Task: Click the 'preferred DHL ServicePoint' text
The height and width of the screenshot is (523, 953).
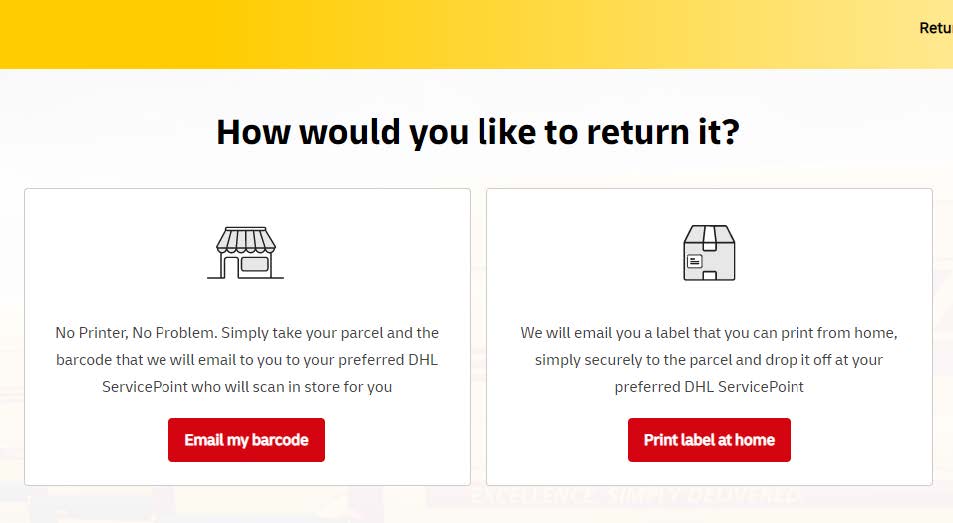Action: (709, 387)
